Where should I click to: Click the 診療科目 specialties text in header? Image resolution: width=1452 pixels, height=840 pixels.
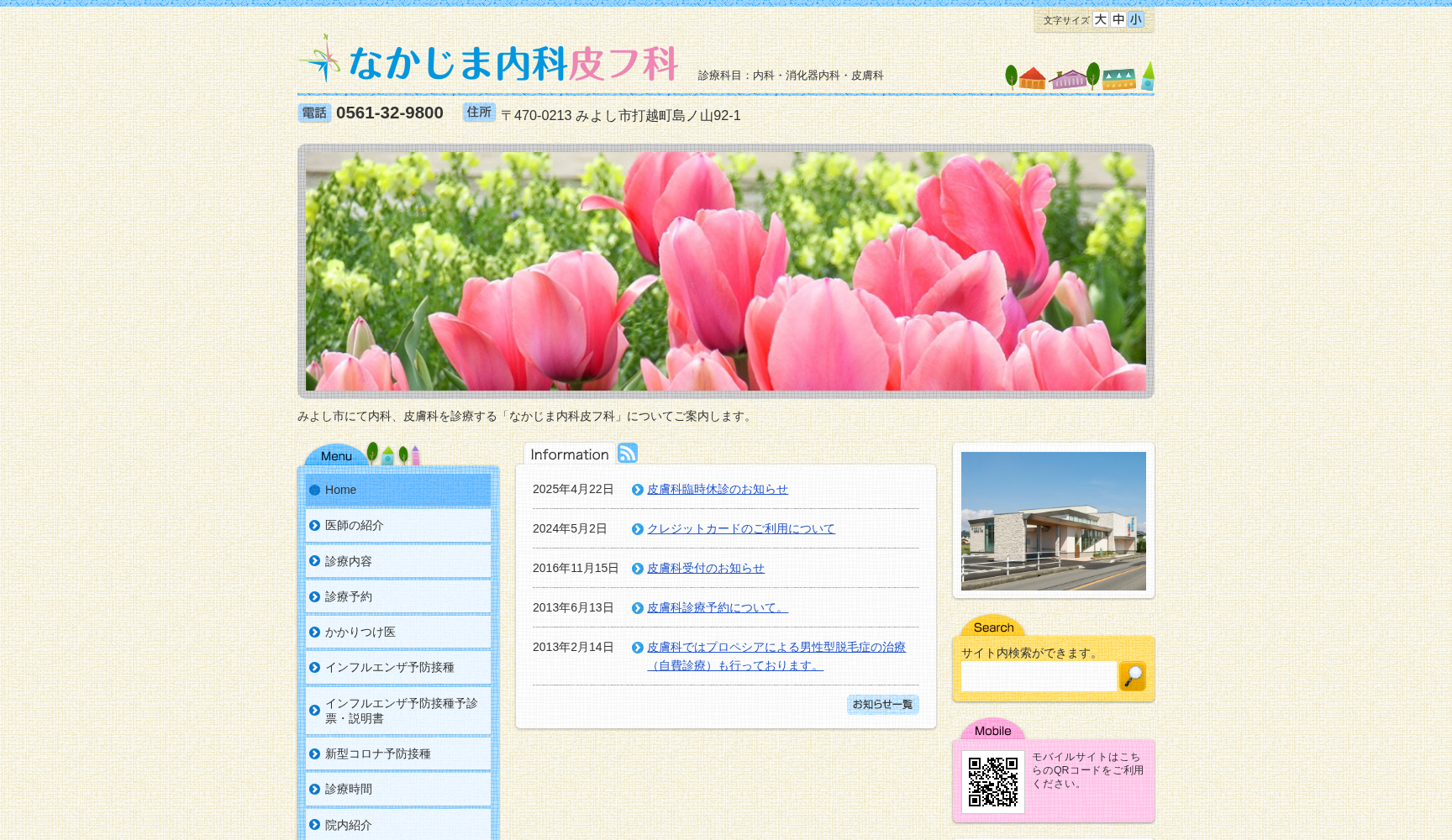click(791, 75)
